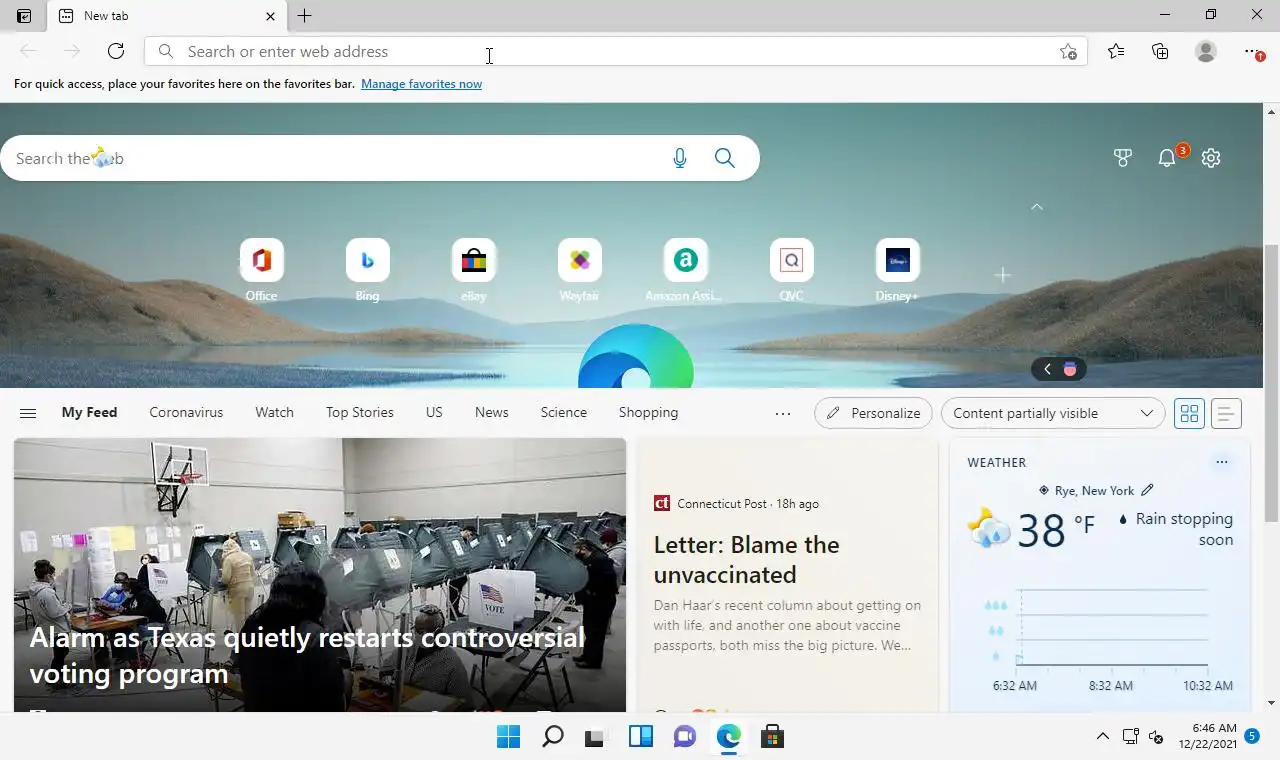This screenshot has height=760, width=1280.
Task: Add a new quick link site
Action: (x=1003, y=275)
